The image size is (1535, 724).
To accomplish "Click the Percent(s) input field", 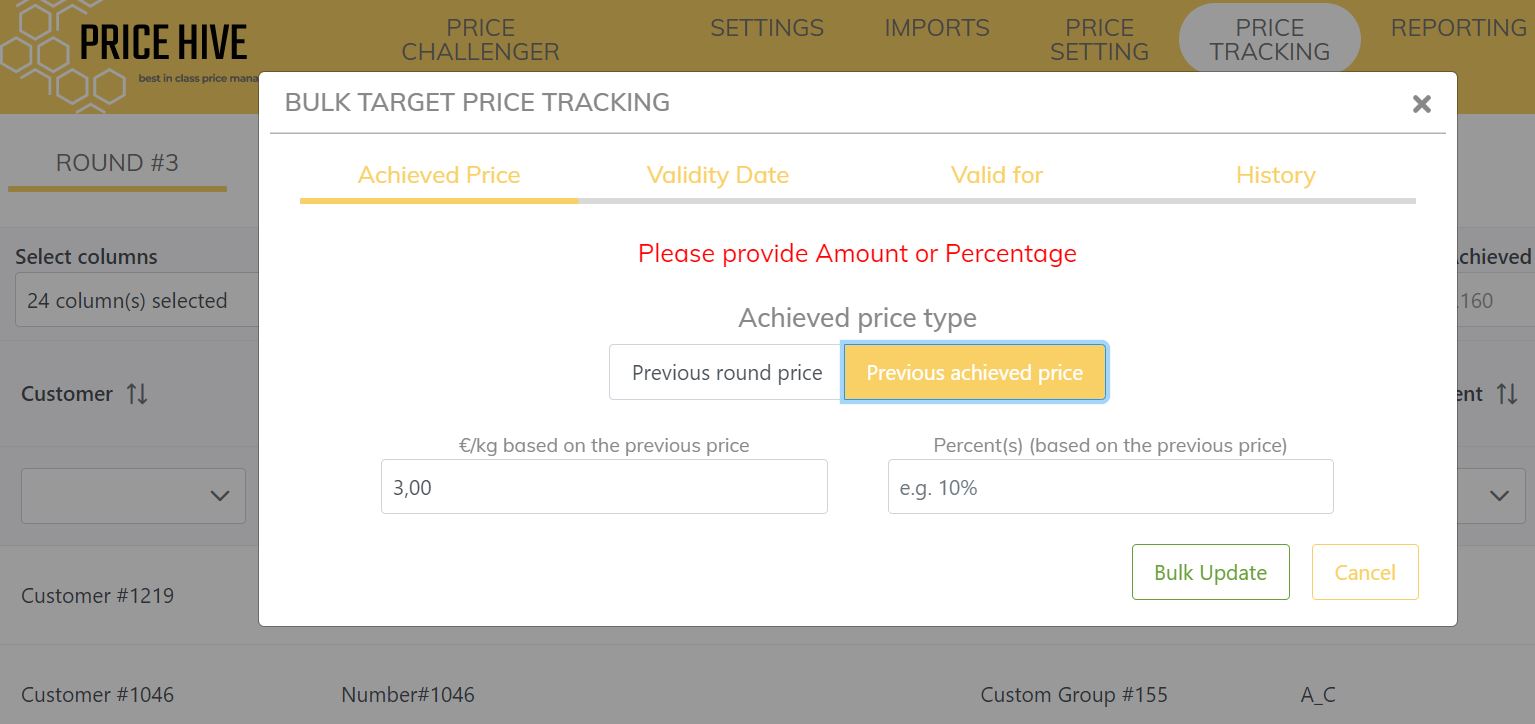I will pyautogui.click(x=1110, y=486).
